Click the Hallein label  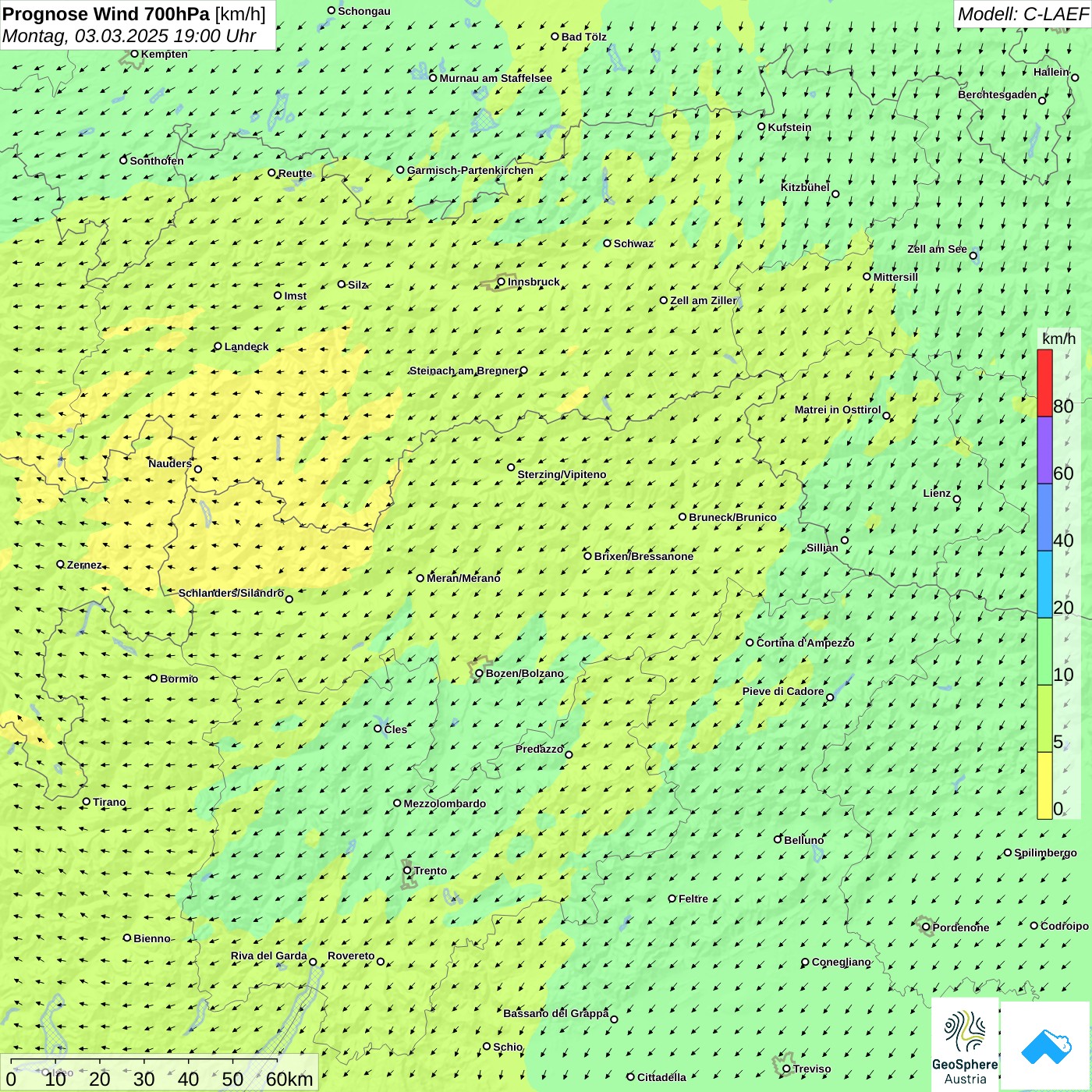(x=1051, y=72)
